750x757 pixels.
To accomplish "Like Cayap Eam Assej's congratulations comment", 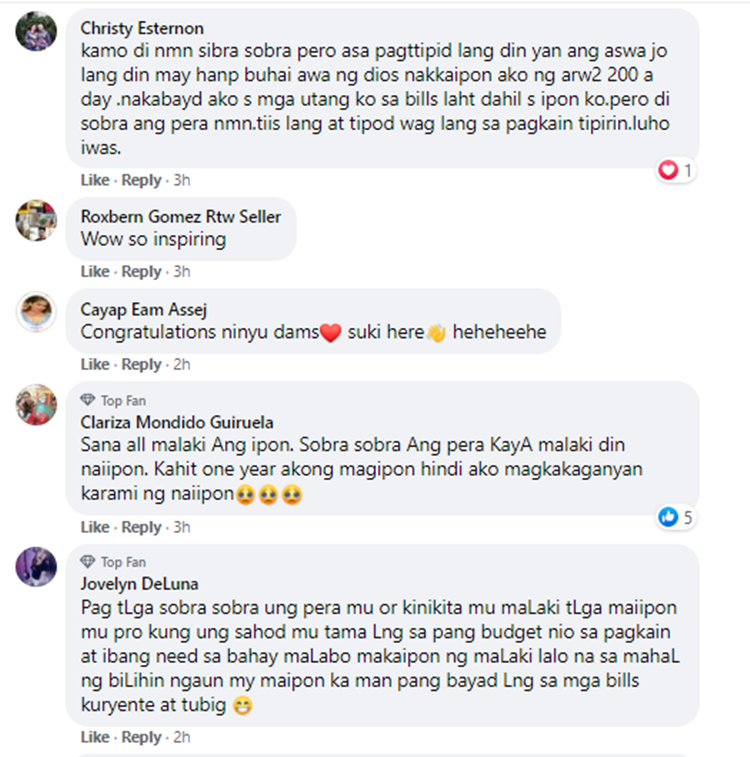I will [95, 364].
